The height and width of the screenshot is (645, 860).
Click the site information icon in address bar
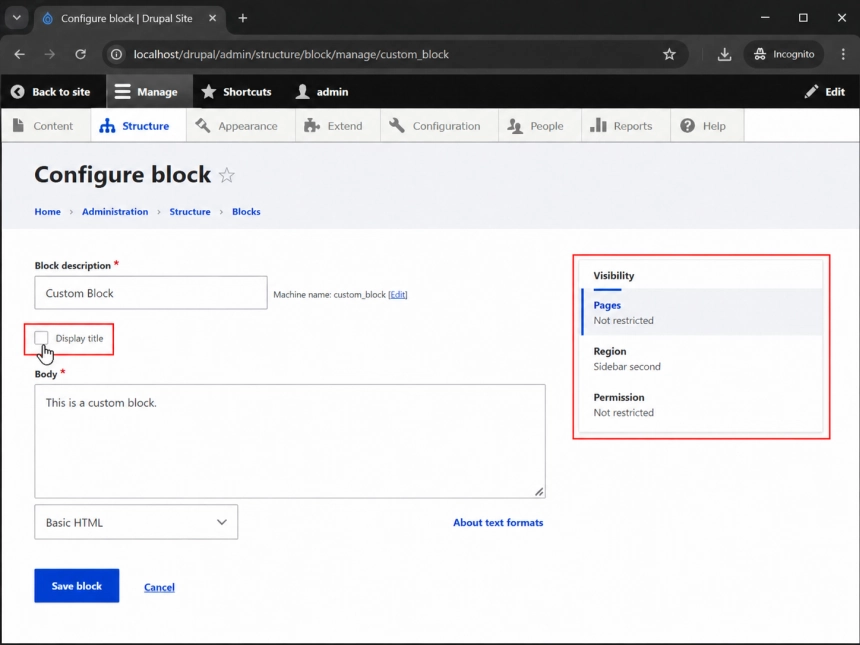click(116, 54)
